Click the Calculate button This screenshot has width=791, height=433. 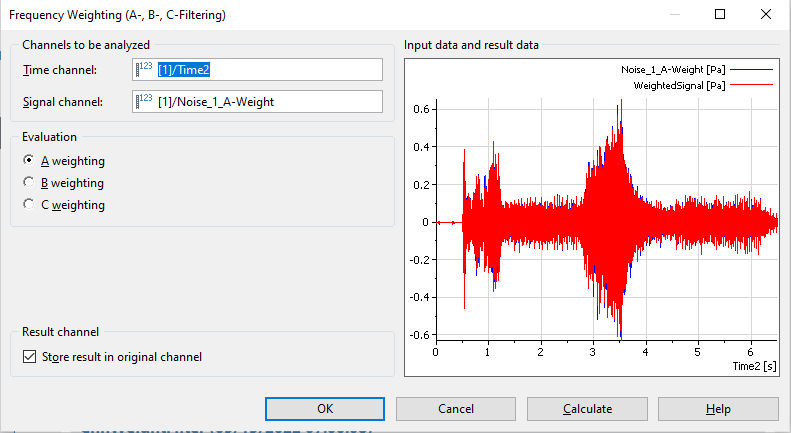(x=587, y=409)
